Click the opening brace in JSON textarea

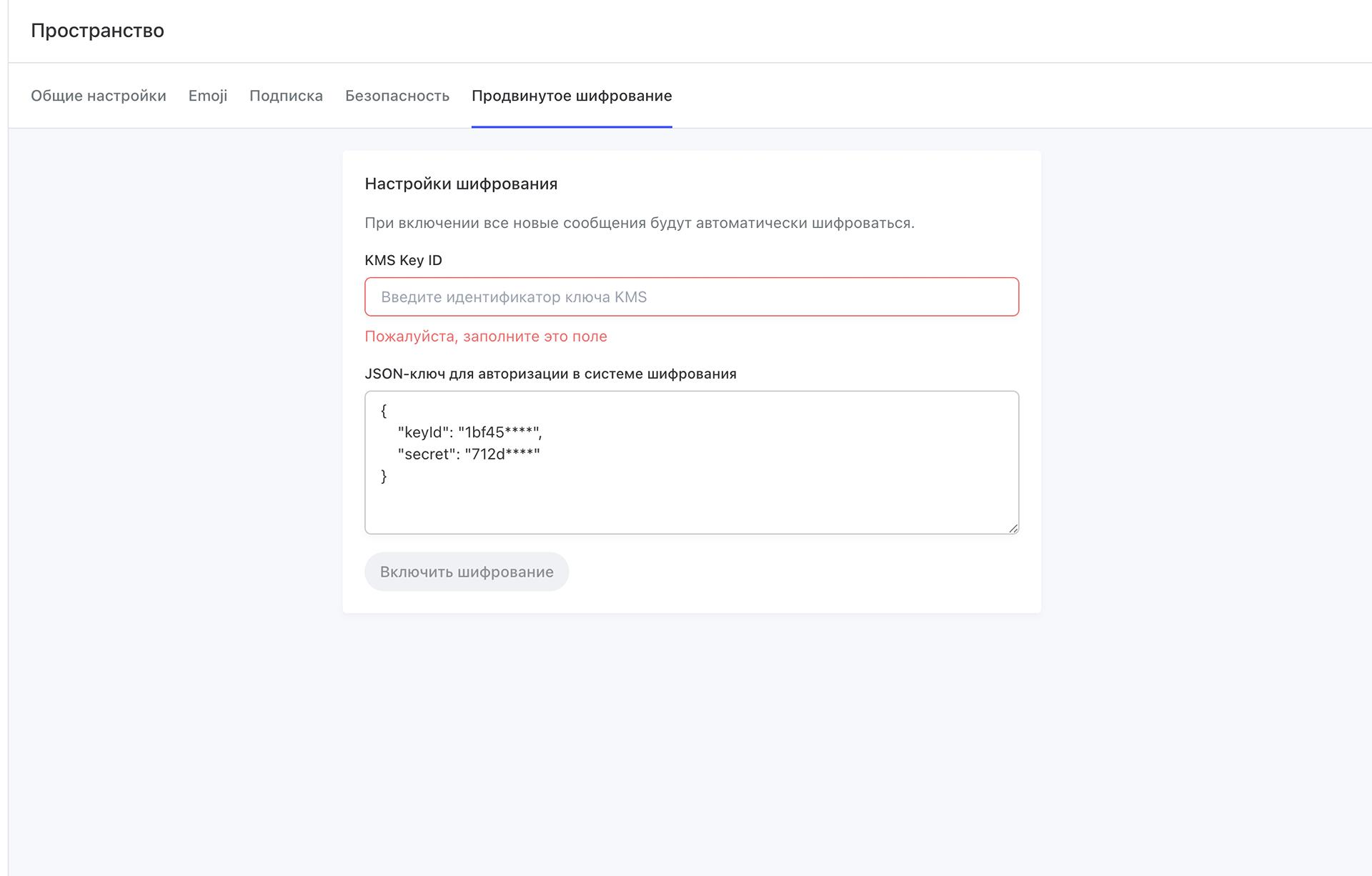point(384,411)
